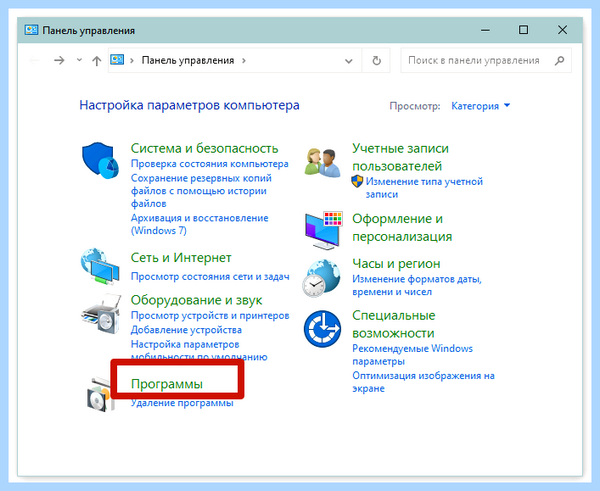Click the Control Panel icon in address bar

point(117,60)
